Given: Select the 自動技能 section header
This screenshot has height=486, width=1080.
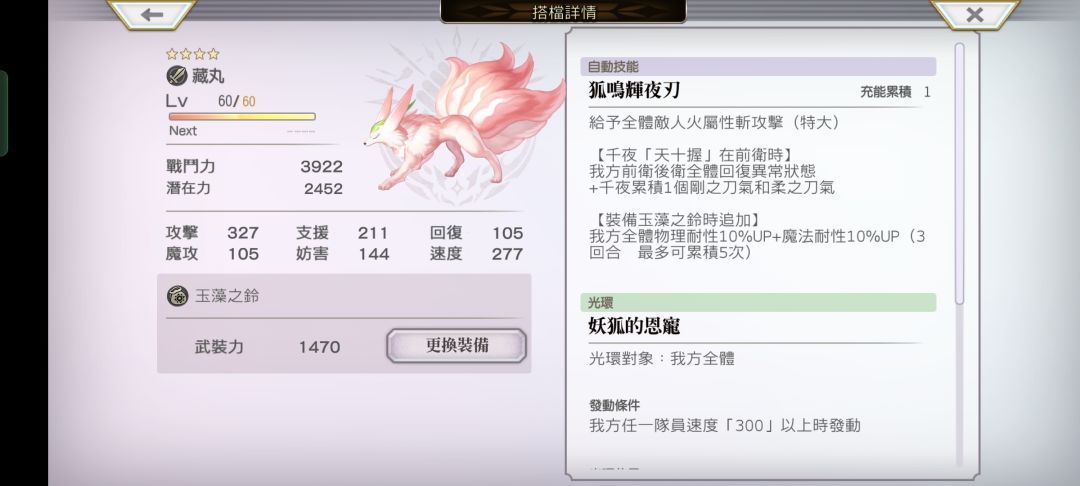Looking at the screenshot, I should [758, 67].
